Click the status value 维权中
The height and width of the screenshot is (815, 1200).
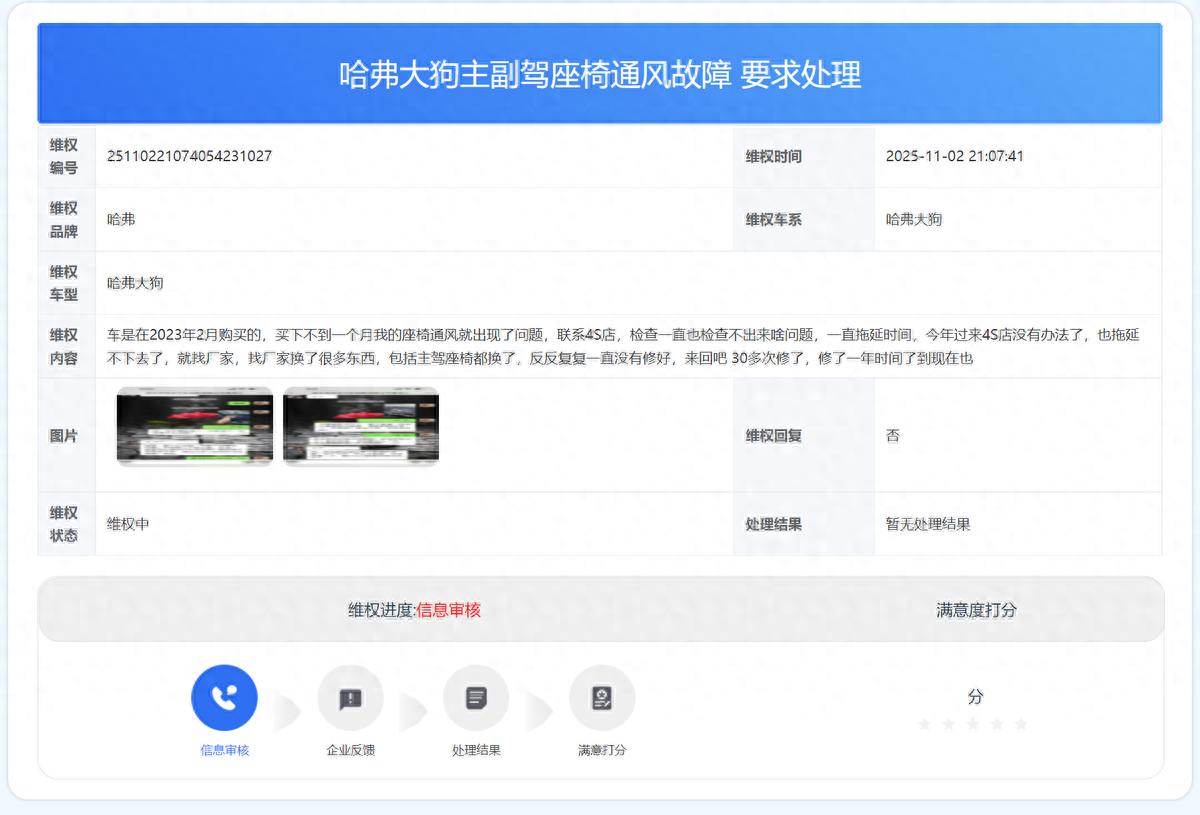tap(128, 524)
